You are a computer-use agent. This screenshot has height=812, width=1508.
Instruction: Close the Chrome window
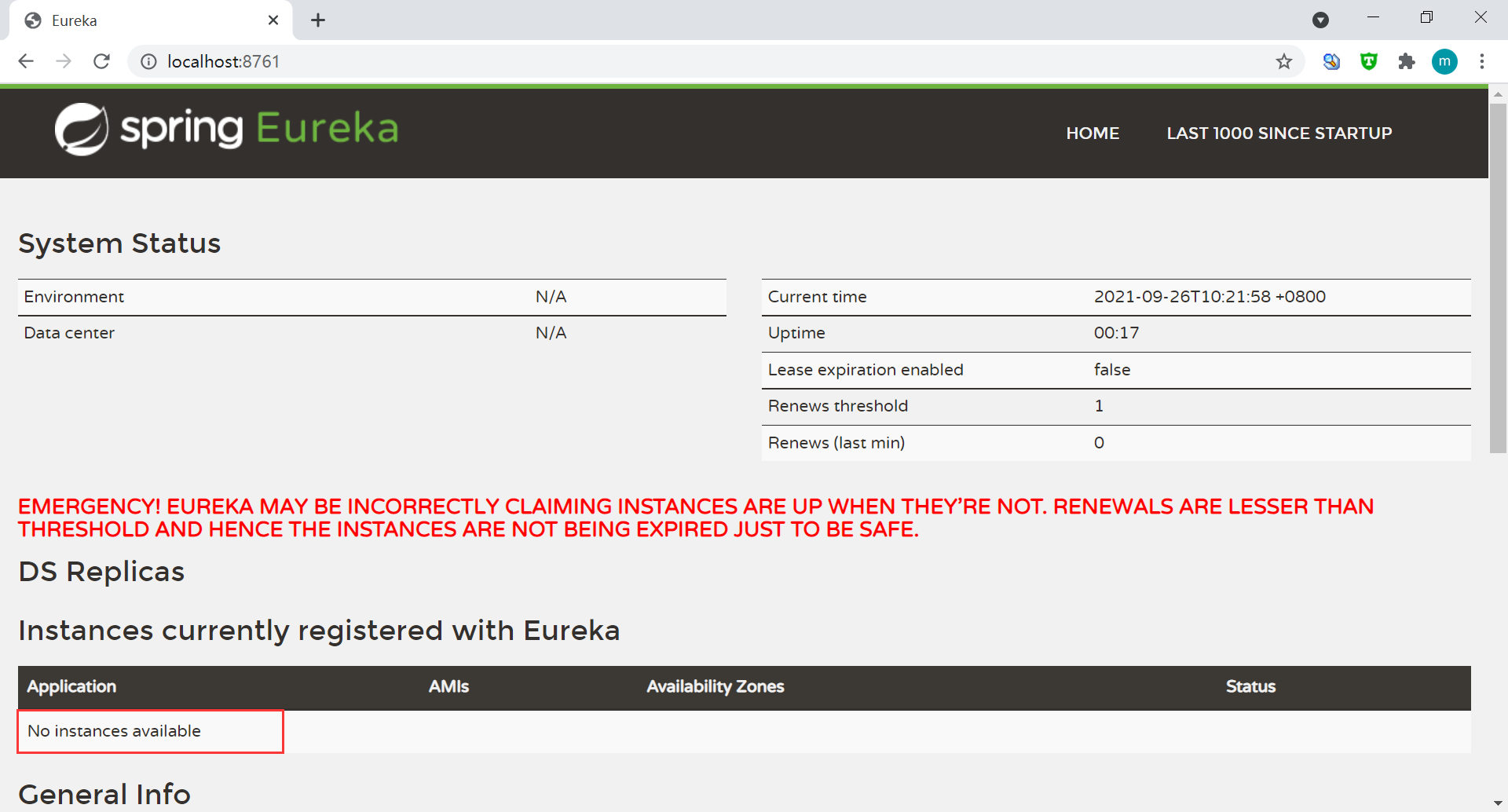(x=1481, y=17)
